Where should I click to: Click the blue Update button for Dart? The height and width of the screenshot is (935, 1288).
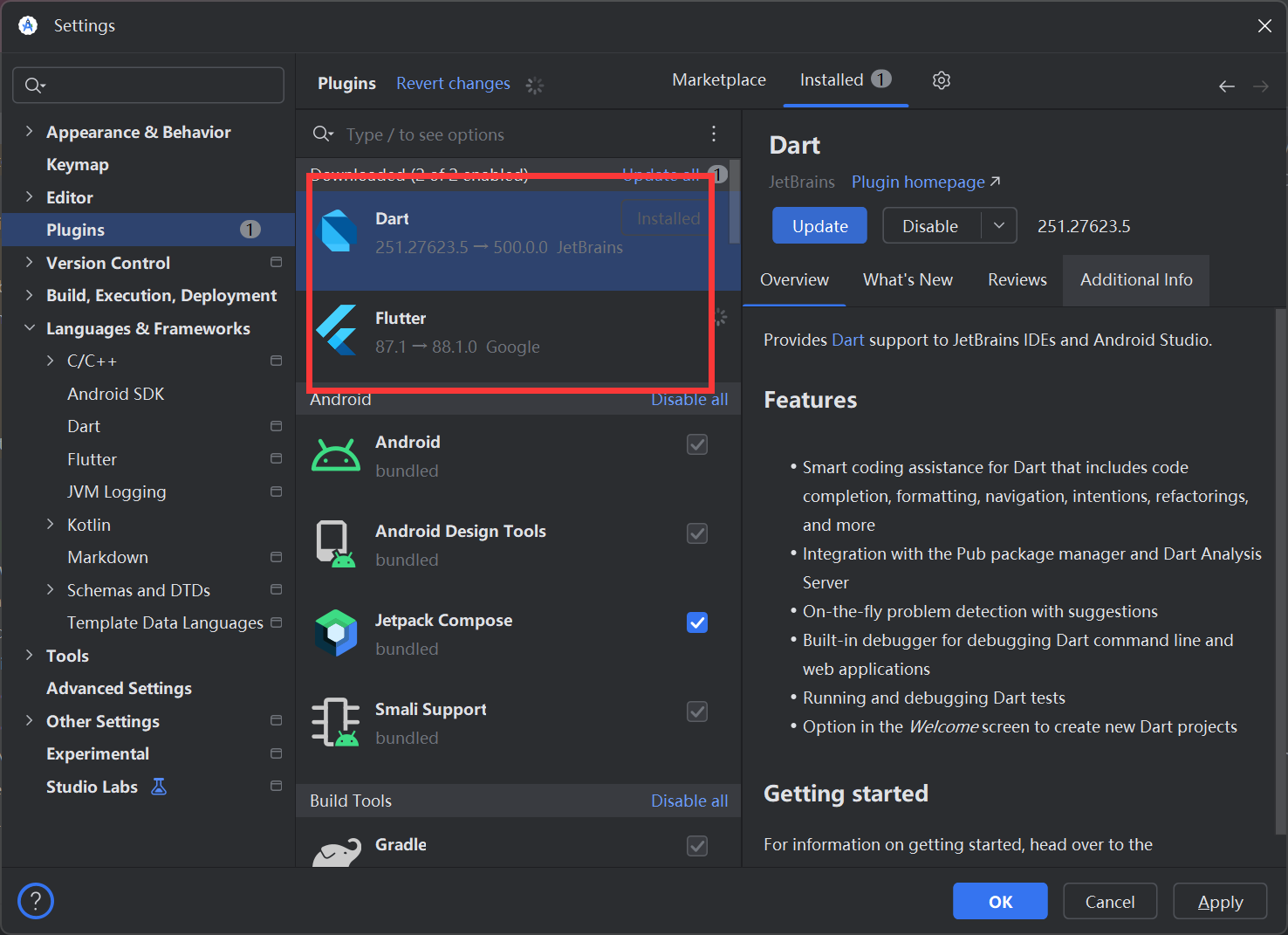[819, 225]
